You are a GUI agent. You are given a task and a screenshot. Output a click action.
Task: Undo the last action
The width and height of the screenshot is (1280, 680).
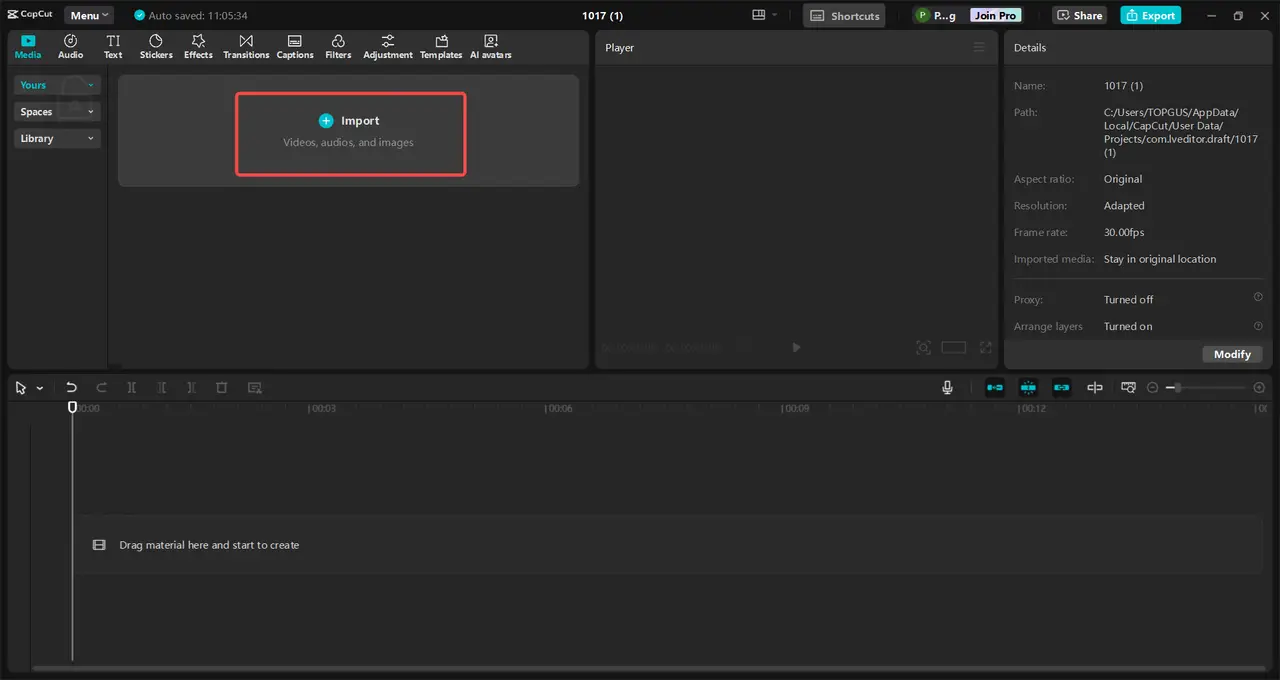point(71,387)
